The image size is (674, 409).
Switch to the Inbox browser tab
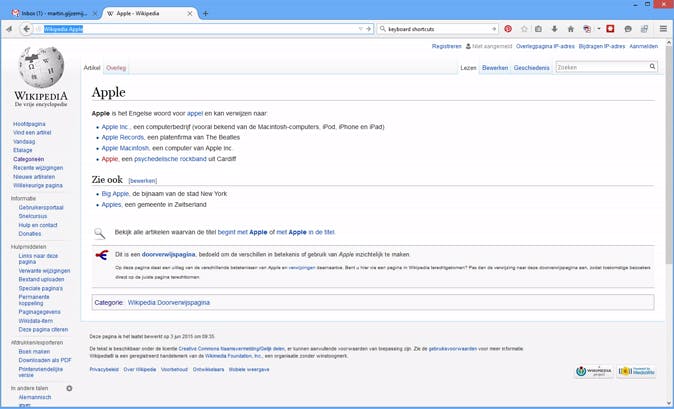point(50,13)
